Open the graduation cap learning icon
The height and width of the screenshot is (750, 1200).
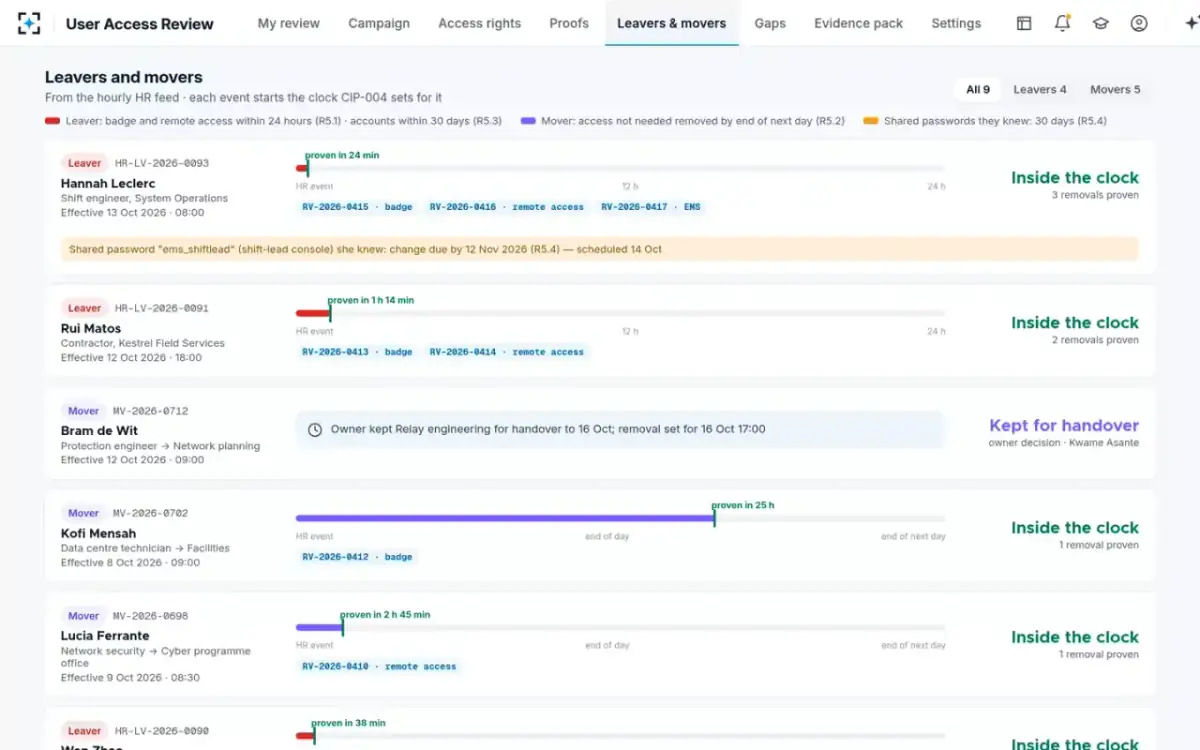1101,23
